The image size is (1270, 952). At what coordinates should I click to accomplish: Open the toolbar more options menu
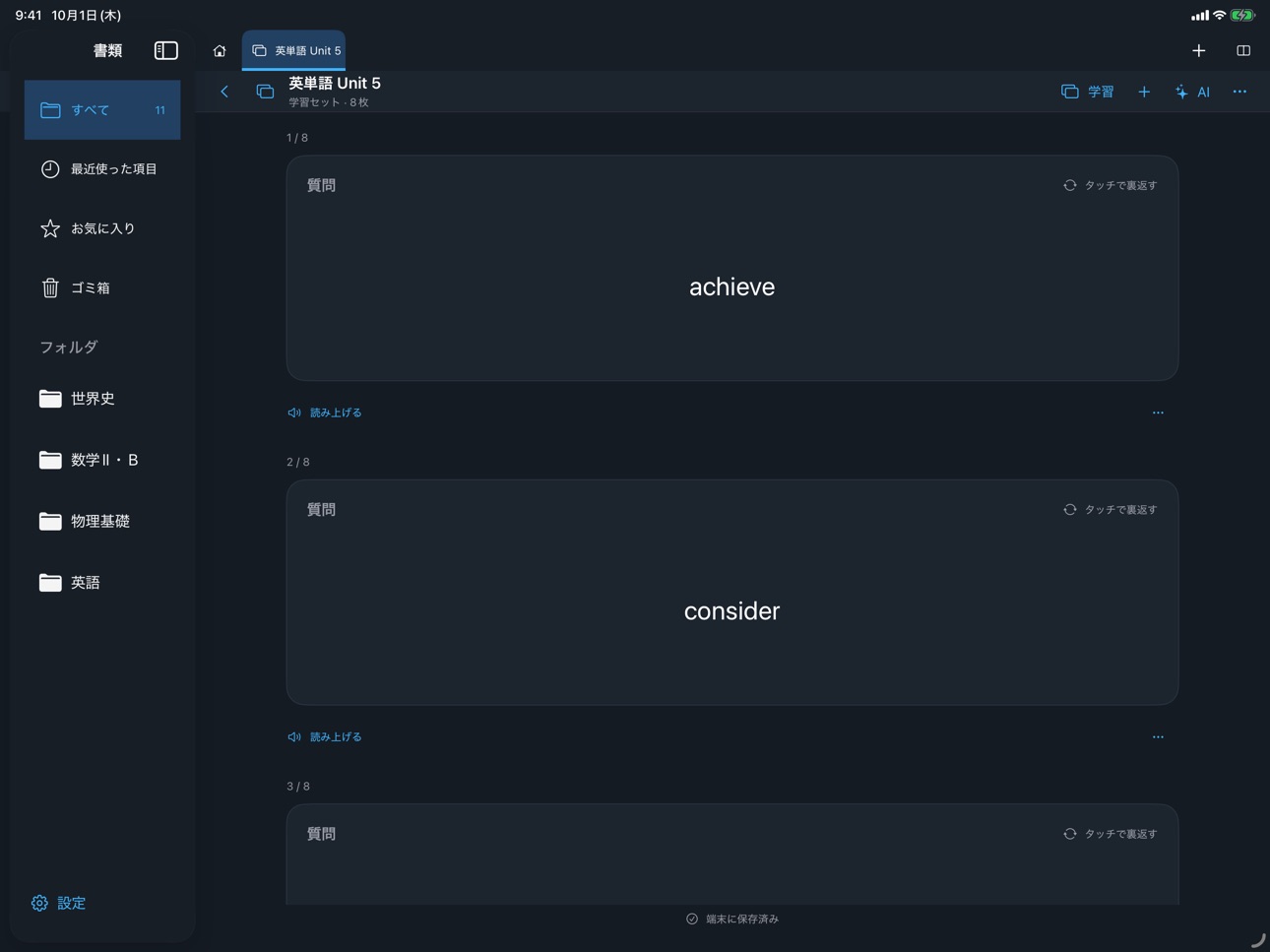pos(1239,92)
